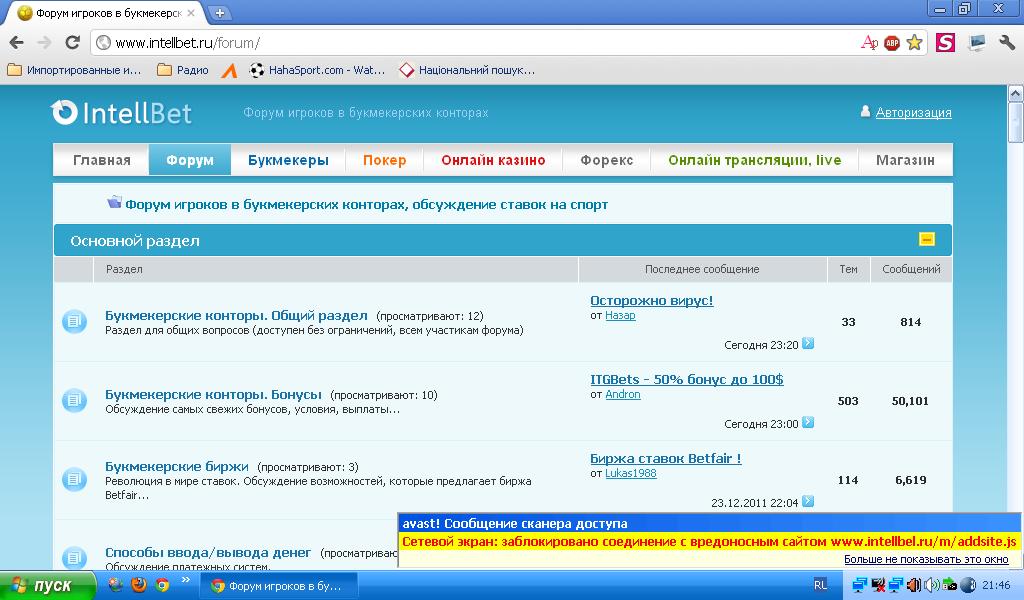The width and height of the screenshot is (1024, 600).
Task: Select the 'Форум' navigation tab
Action: click(189, 160)
